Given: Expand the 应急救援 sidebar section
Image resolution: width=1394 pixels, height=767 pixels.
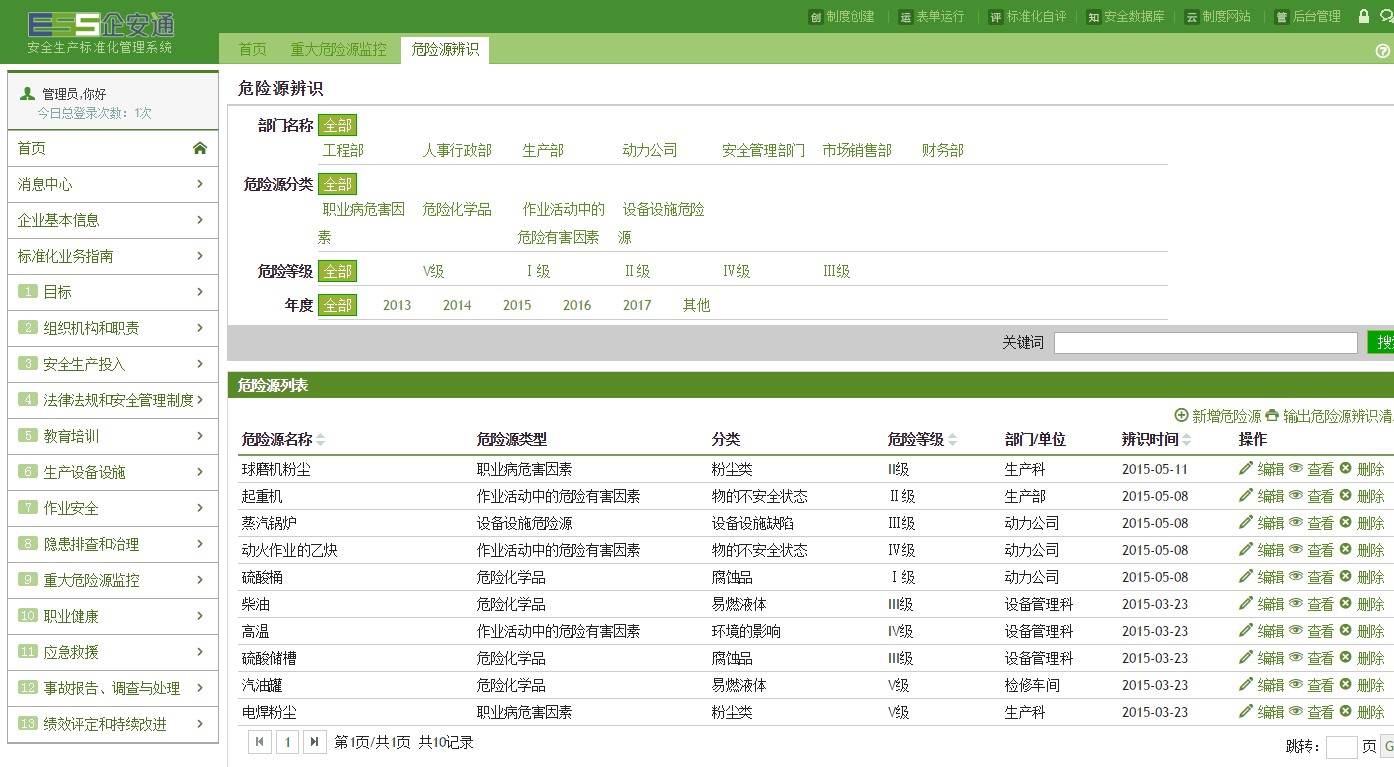Looking at the screenshot, I should pyautogui.click(x=113, y=652).
